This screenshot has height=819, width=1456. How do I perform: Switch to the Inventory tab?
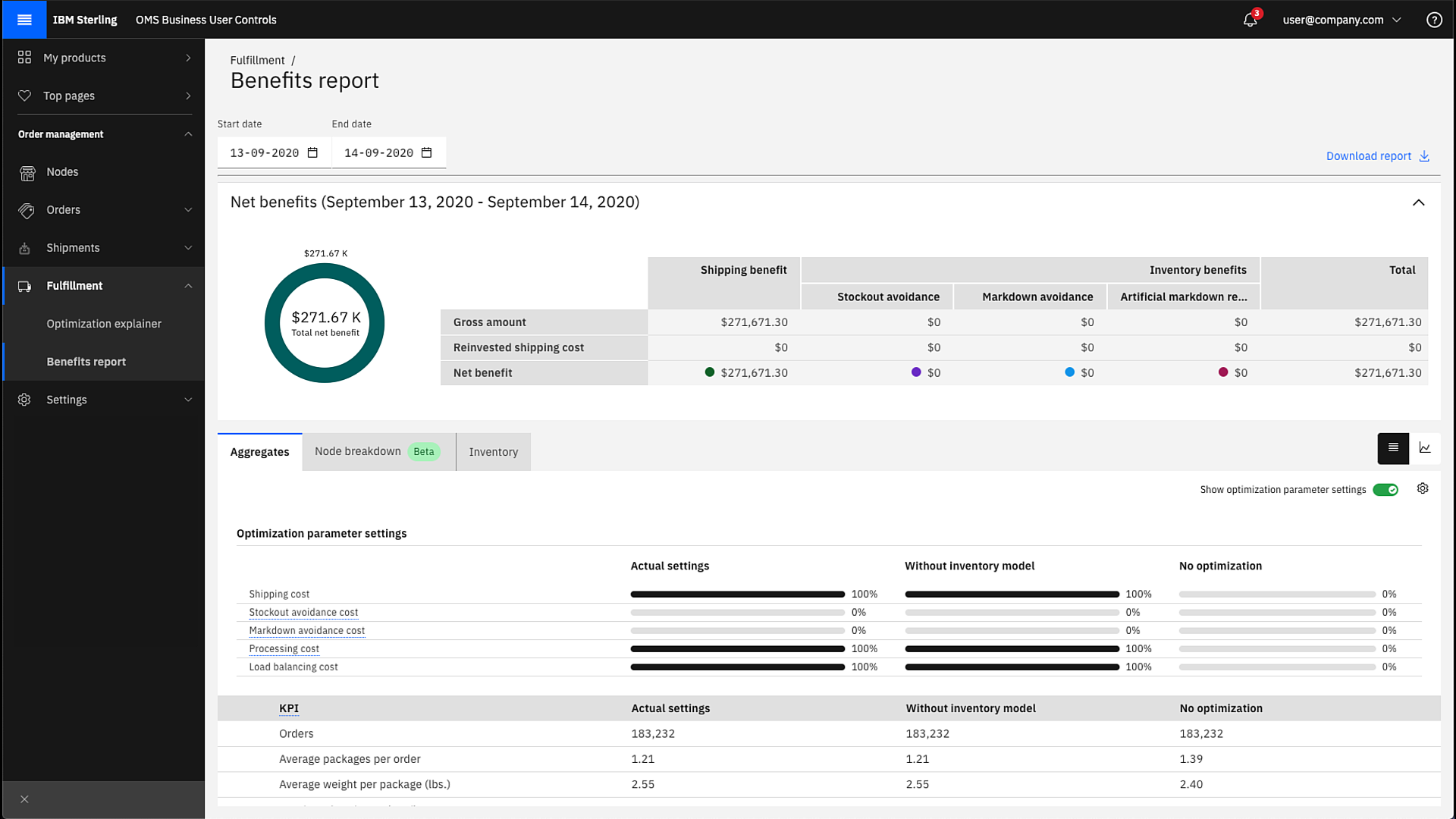coord(493,452)
